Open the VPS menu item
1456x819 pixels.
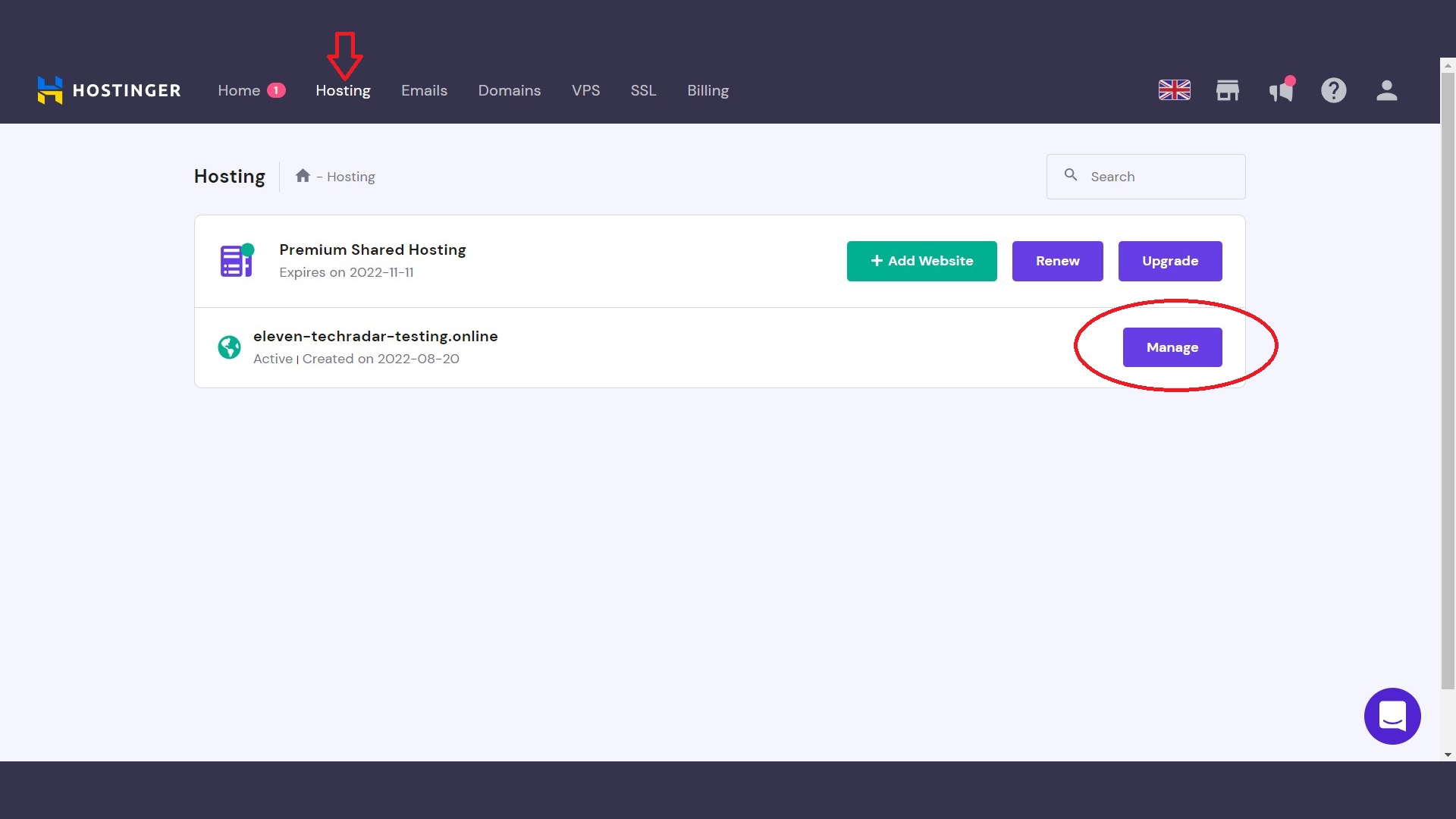tap(585, 90)
